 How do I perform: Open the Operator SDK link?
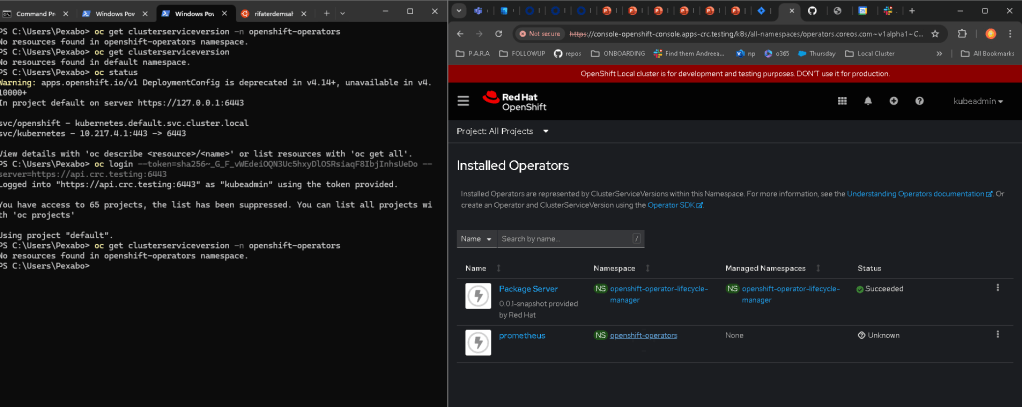(x=675, y=205)
